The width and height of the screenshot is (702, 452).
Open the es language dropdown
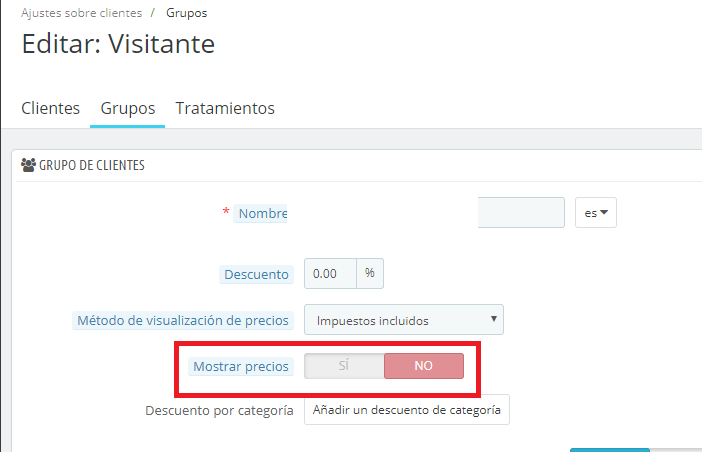pos(596,213)
